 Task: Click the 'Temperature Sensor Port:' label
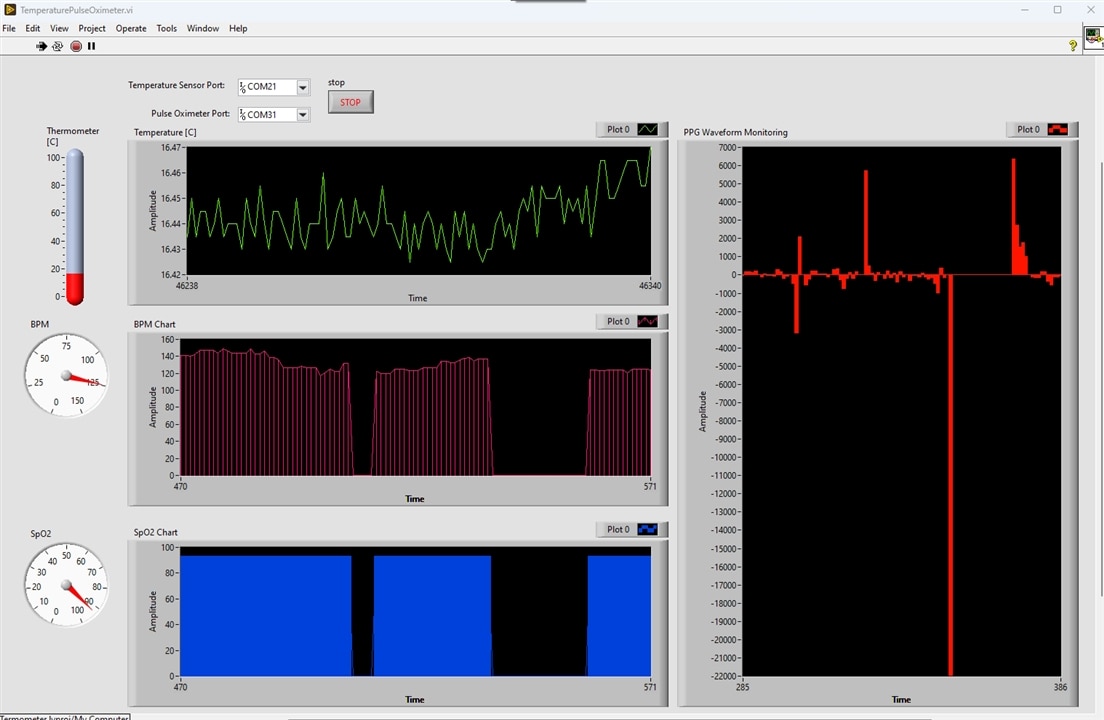[x=176, y=85]
